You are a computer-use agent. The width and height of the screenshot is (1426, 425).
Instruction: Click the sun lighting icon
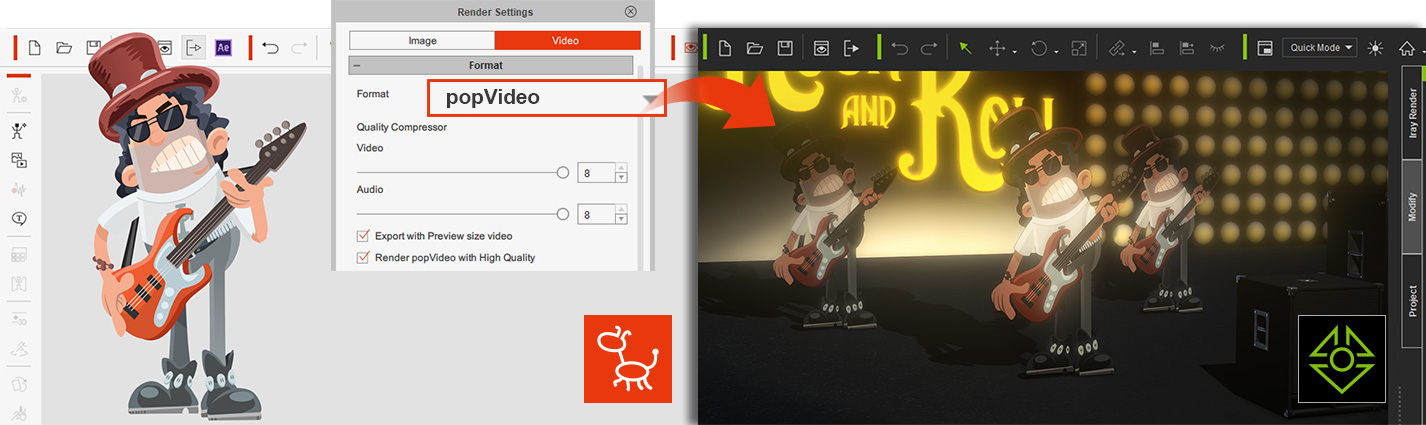pos(1376,48)
